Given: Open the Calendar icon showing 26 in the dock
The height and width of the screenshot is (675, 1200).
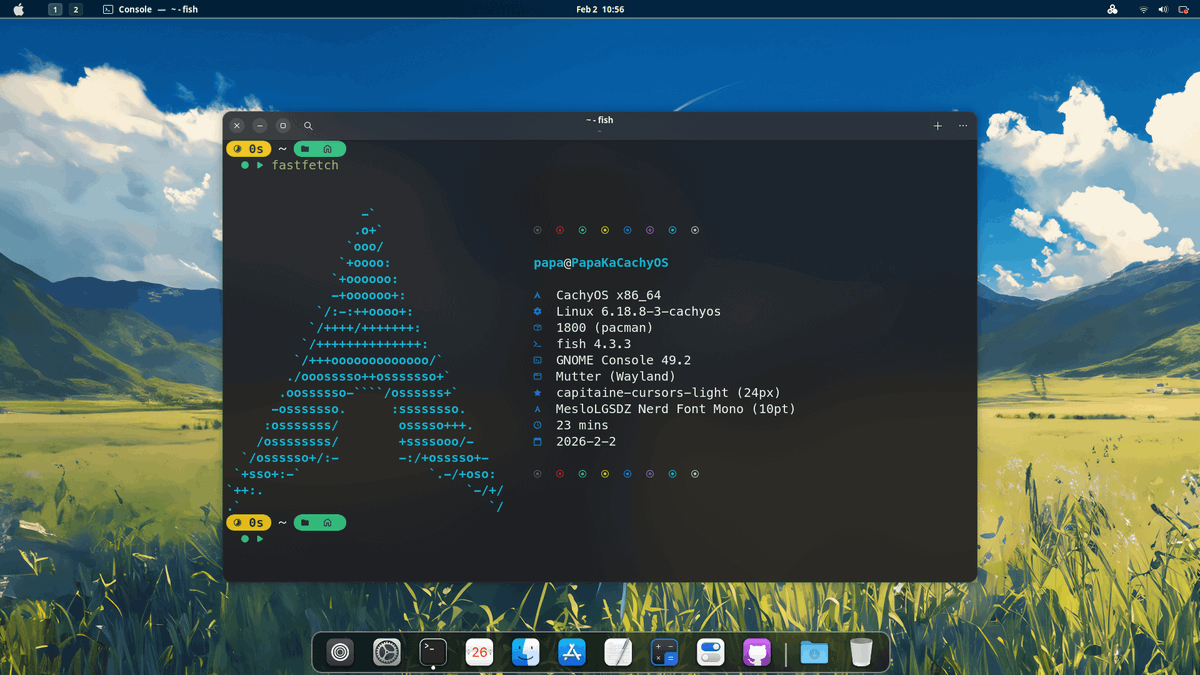Looking at the screenshot, I should [480, 653].
